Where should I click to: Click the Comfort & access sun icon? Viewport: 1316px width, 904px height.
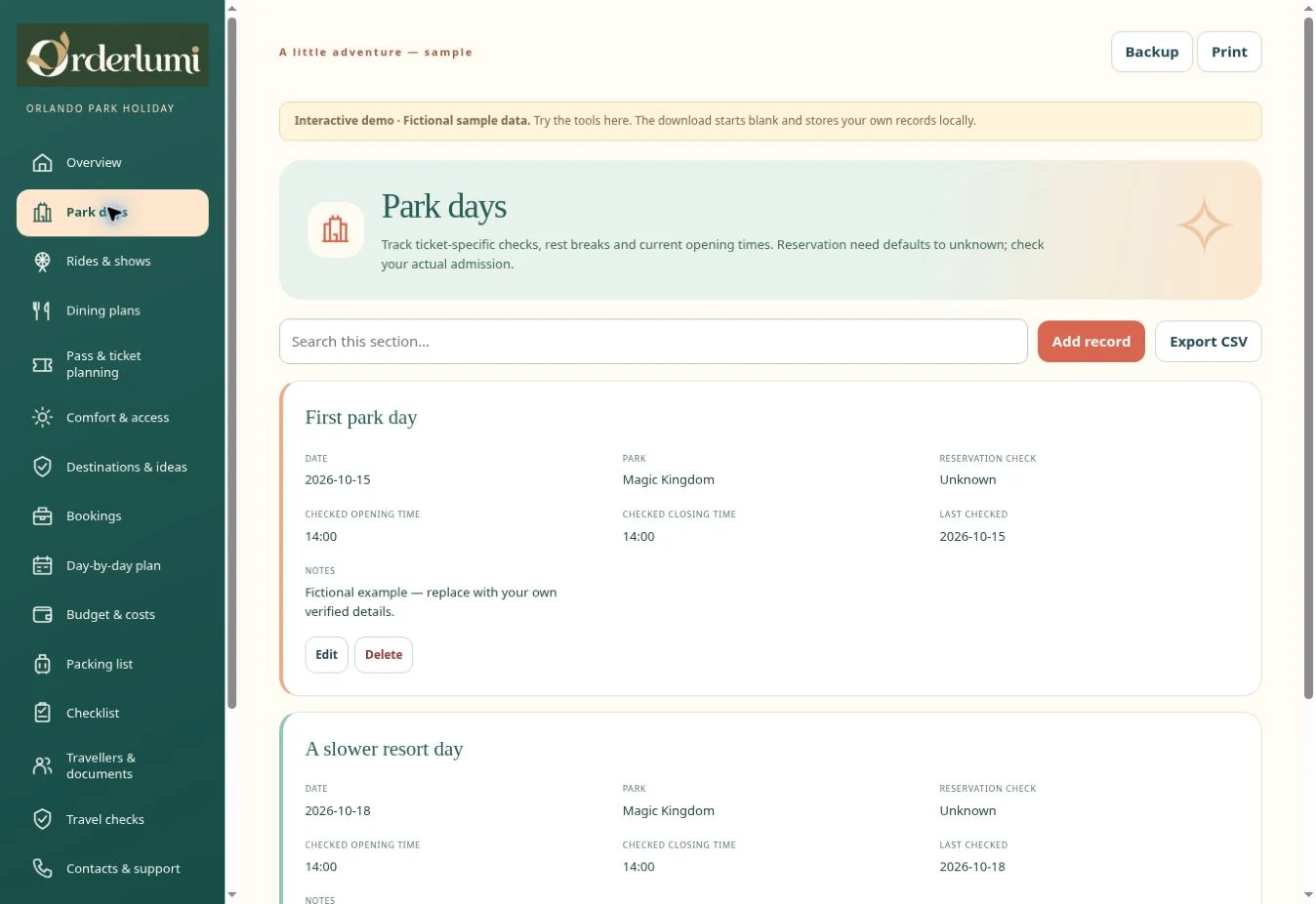[x=42, y=417]
